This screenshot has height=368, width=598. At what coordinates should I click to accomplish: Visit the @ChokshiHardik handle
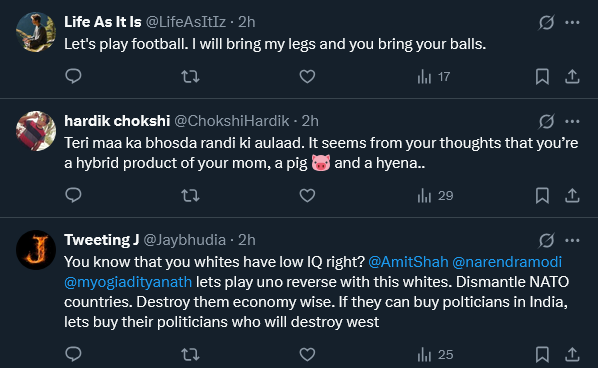tap(231, 121)
